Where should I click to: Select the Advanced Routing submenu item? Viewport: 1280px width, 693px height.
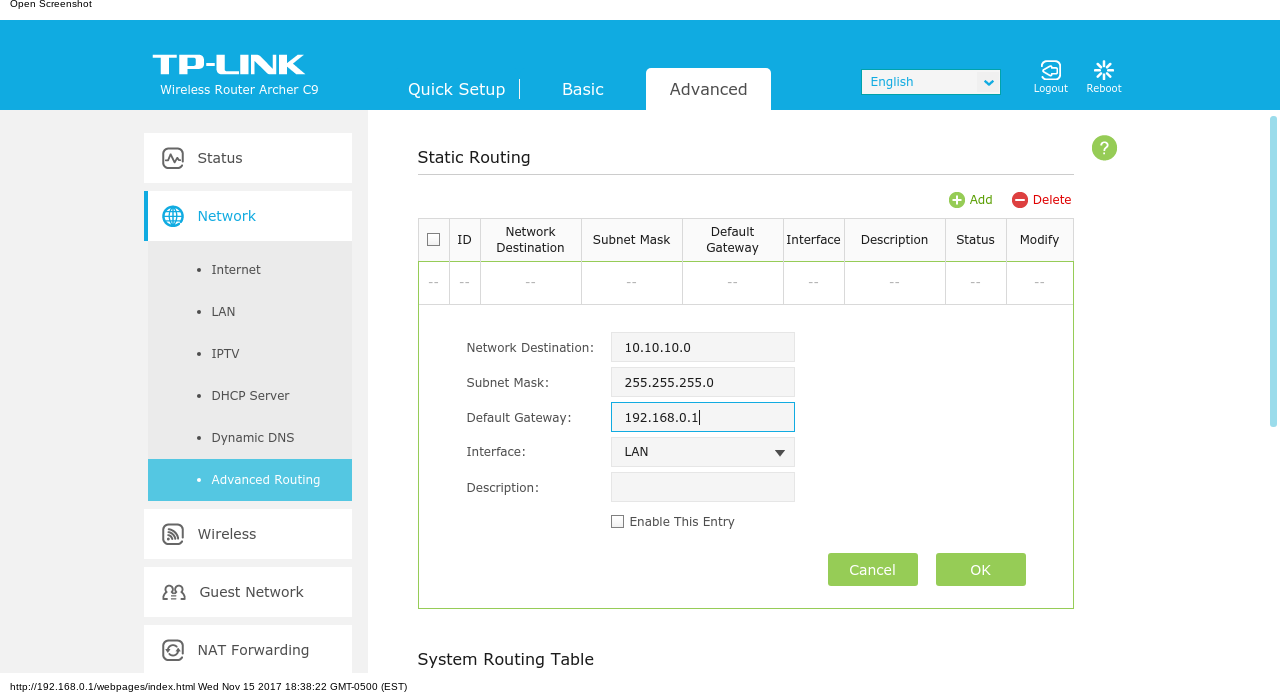pyautogui.click(x=250, y=480)
